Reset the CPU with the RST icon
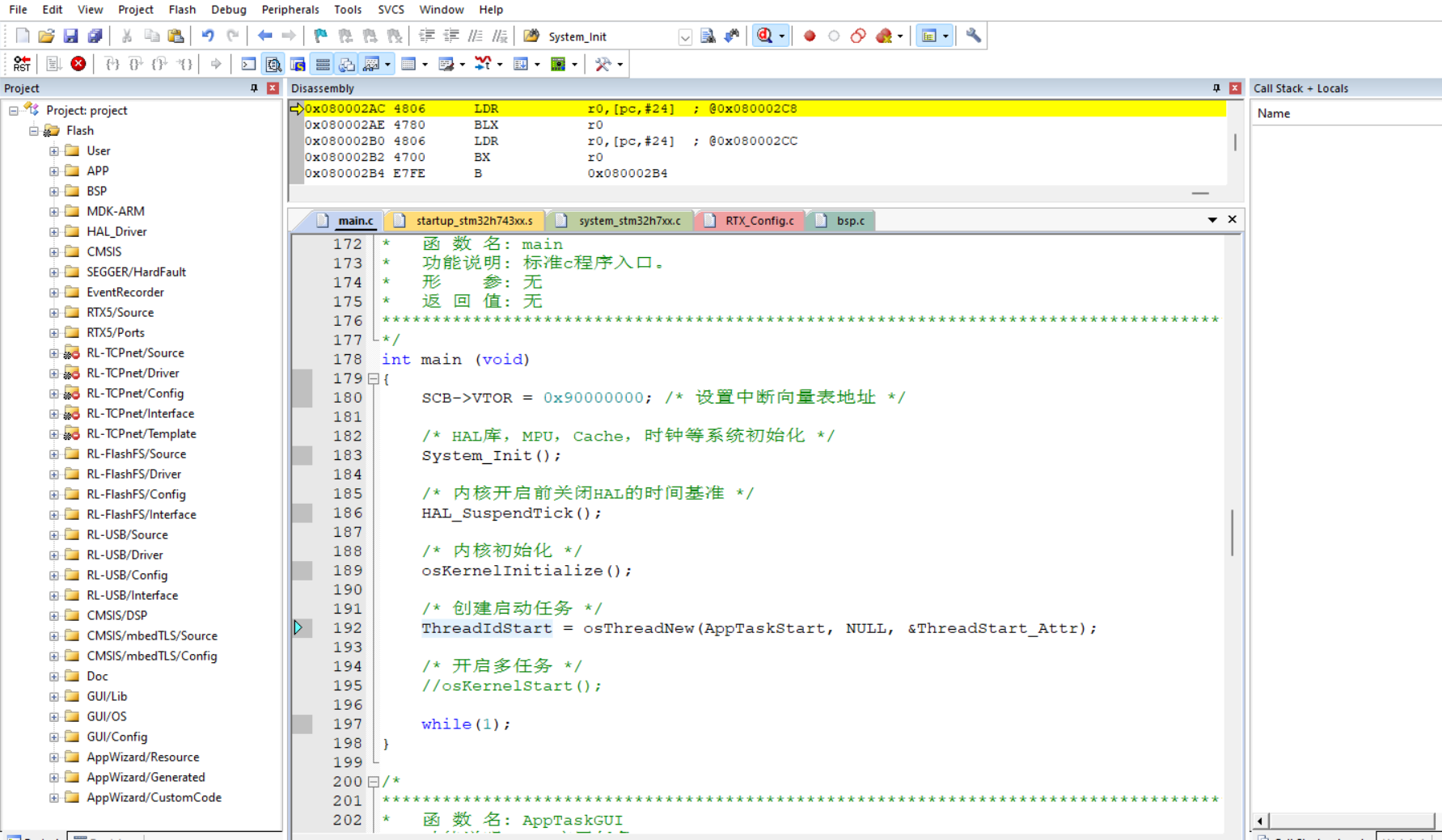 [x=22, y=64]
